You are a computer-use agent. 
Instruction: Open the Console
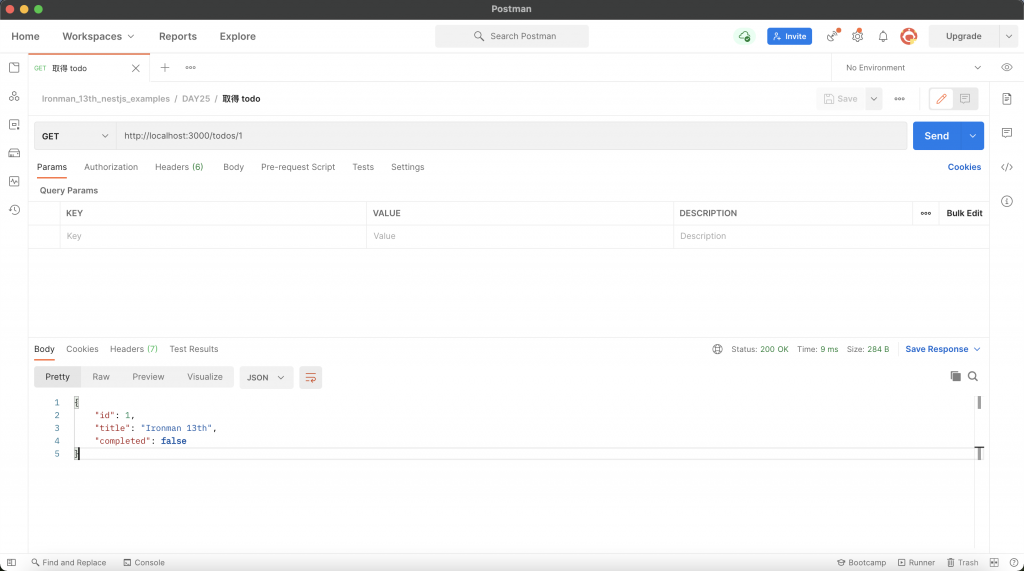point(144,563)
